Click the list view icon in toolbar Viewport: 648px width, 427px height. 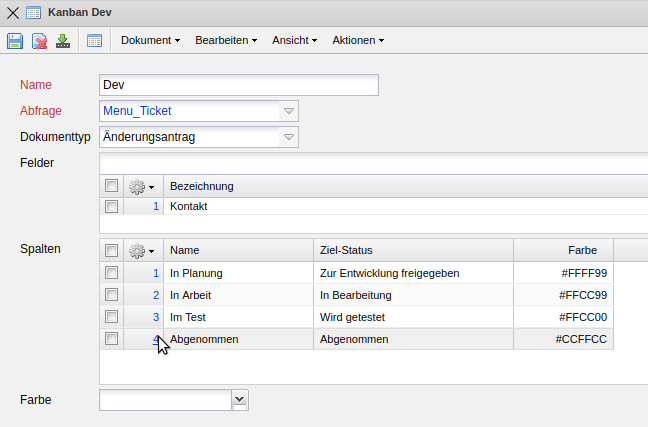[x=95, y=41]
